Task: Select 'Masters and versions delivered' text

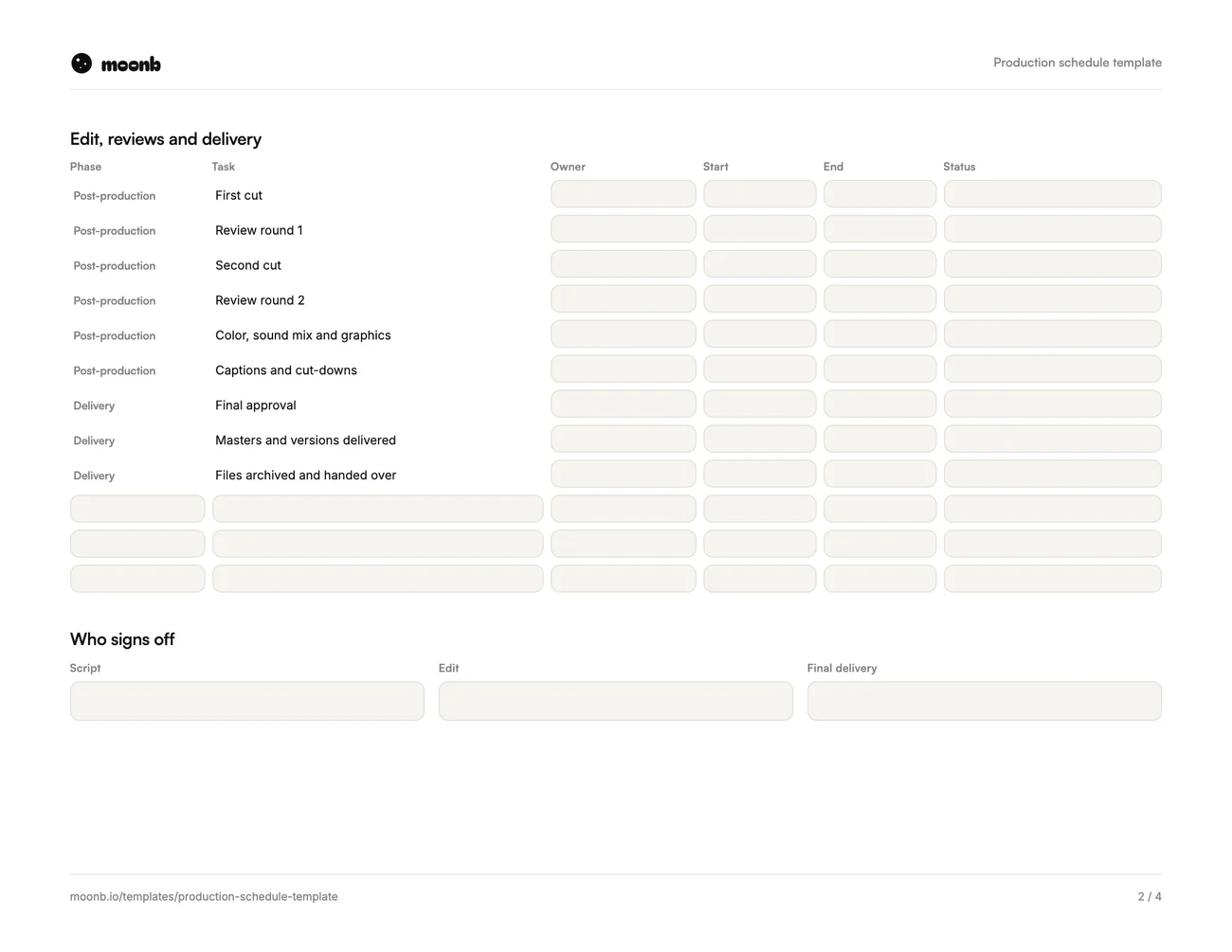Action: coord(305,440)
